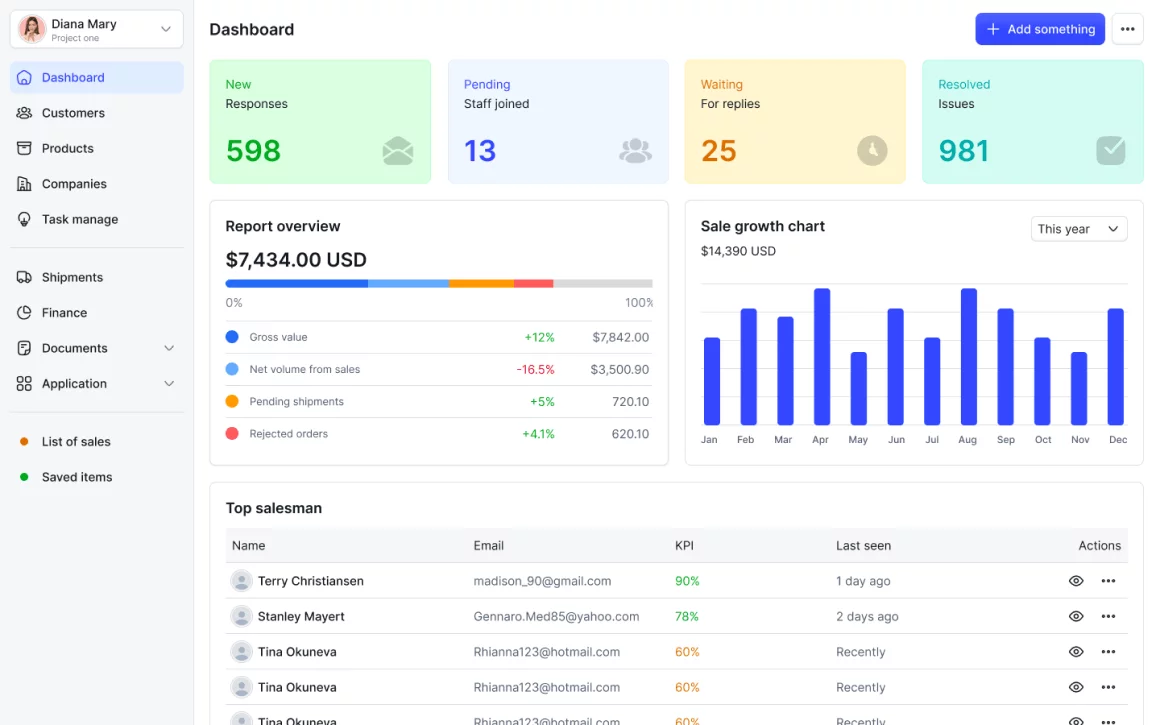Click the checkmark icon in Resolved Issues card
1160x725 pixels.
(1110, 151)
